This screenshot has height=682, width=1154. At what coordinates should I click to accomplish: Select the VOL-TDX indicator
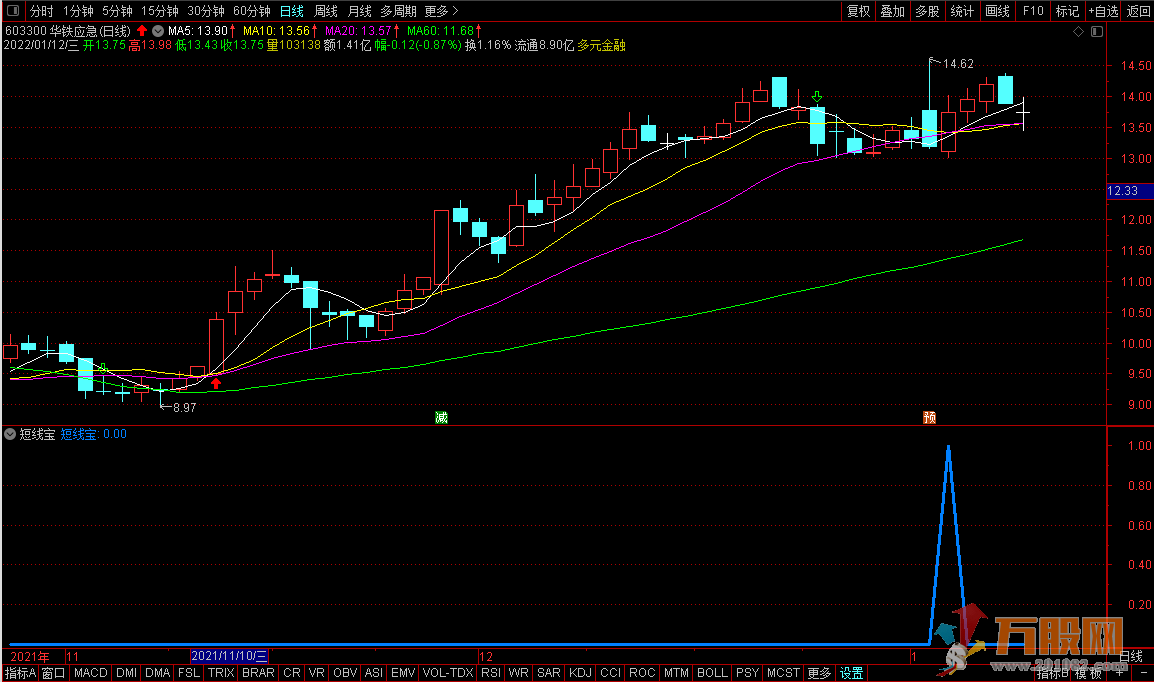coord(447,673)
